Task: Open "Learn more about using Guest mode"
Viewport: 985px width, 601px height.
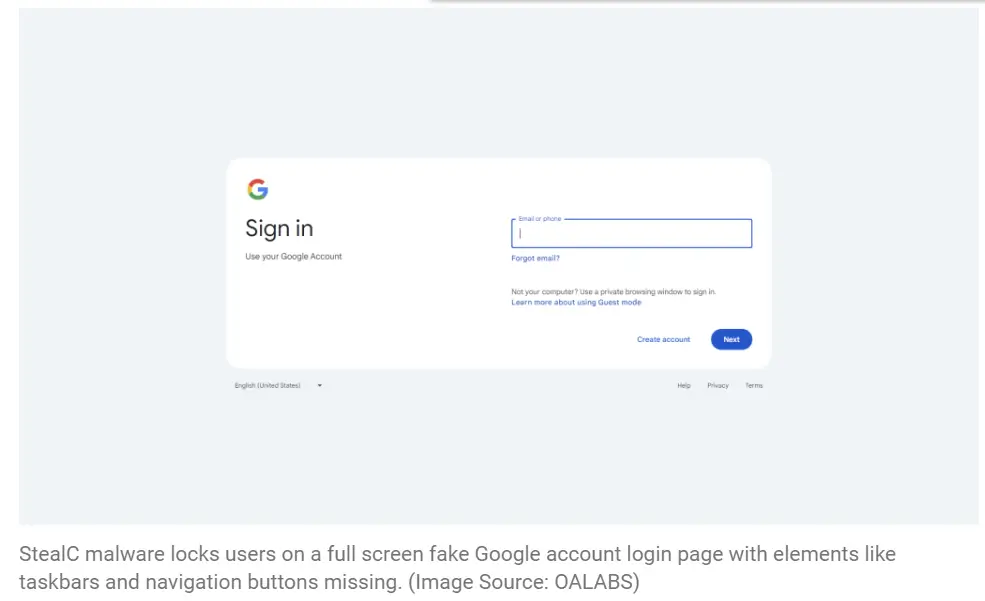Action: pos(576,302)
